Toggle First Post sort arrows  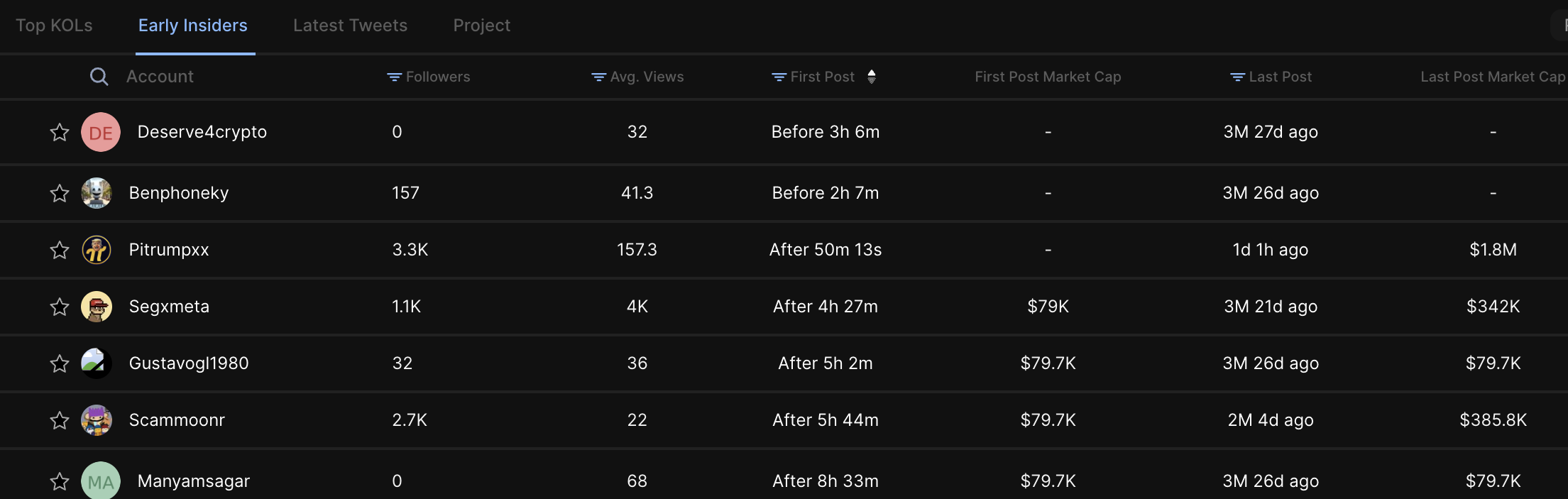(872, 77)
